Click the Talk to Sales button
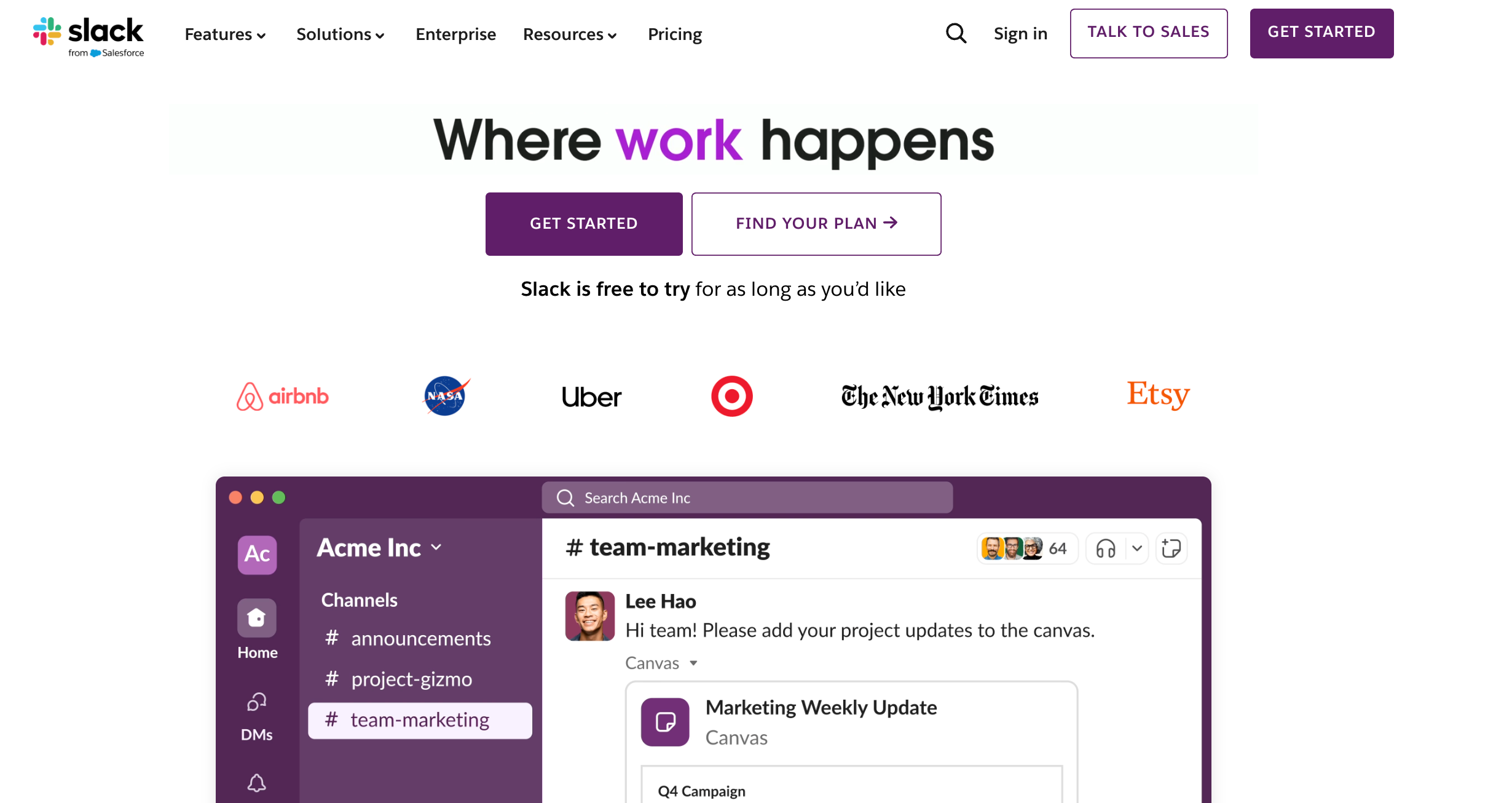The width and height of the screenshot is (1512, 803). 1148,33
